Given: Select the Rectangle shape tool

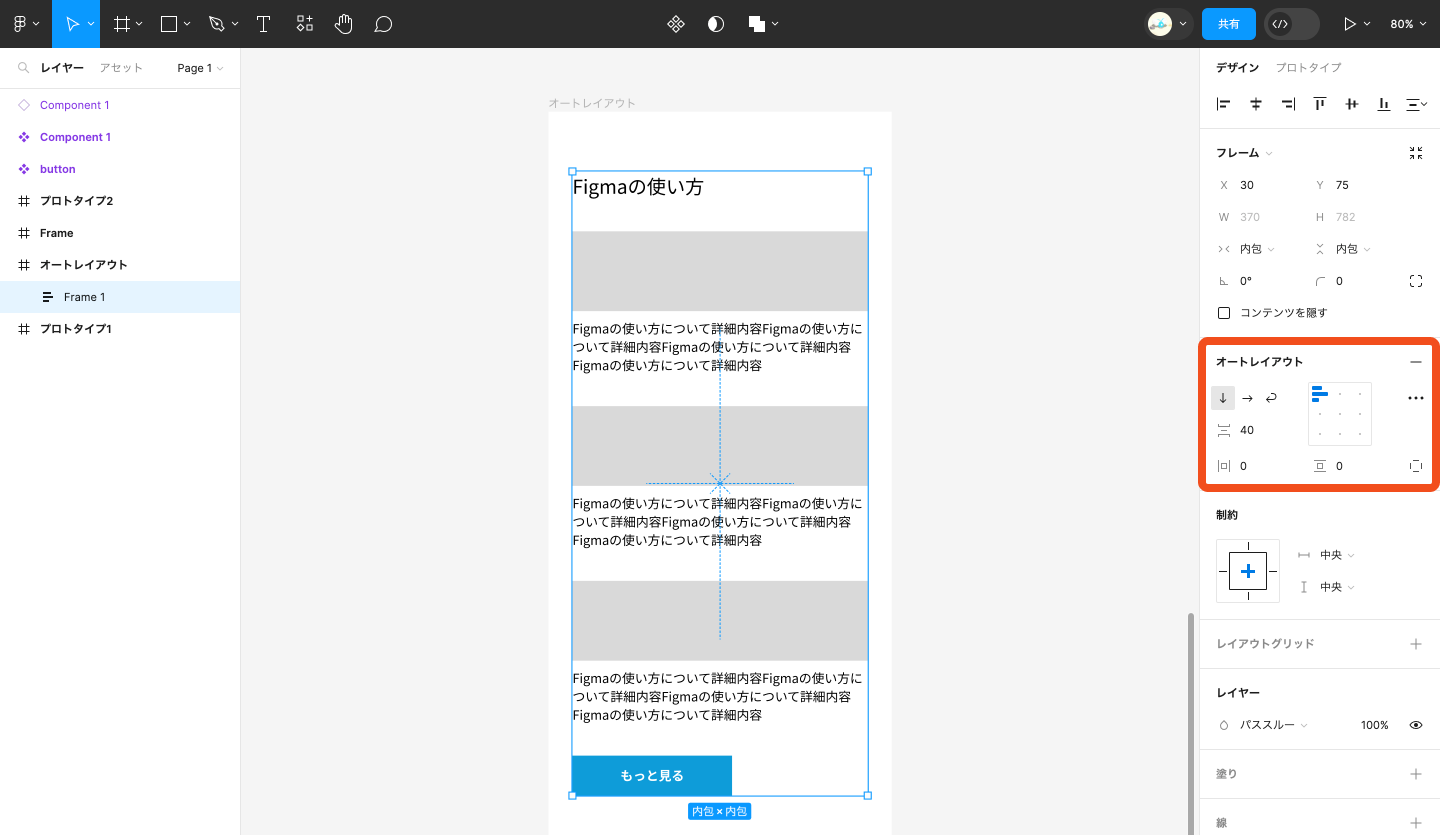Looking at the screenshot, I should click(x=169, y=24).
